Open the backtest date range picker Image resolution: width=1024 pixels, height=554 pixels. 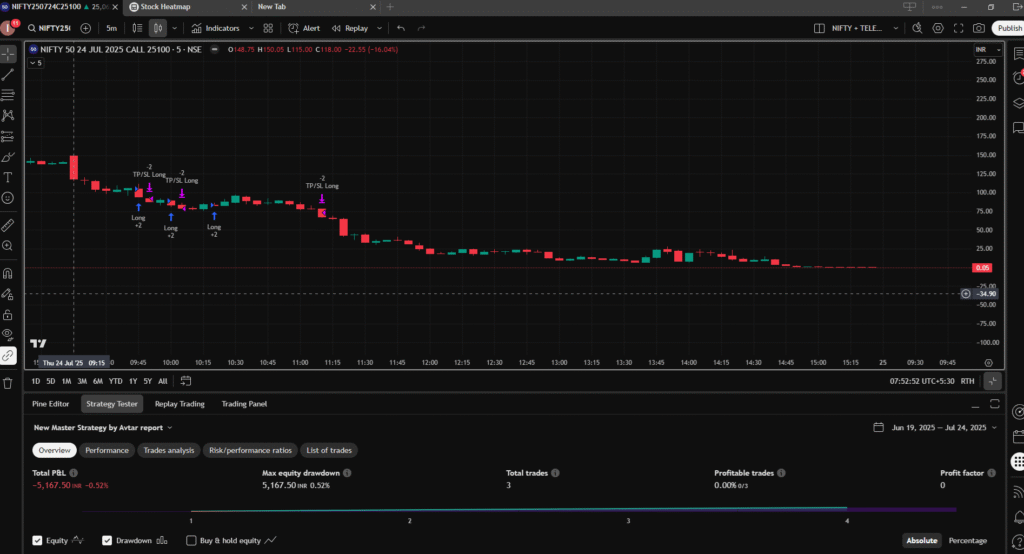[935, 428]
